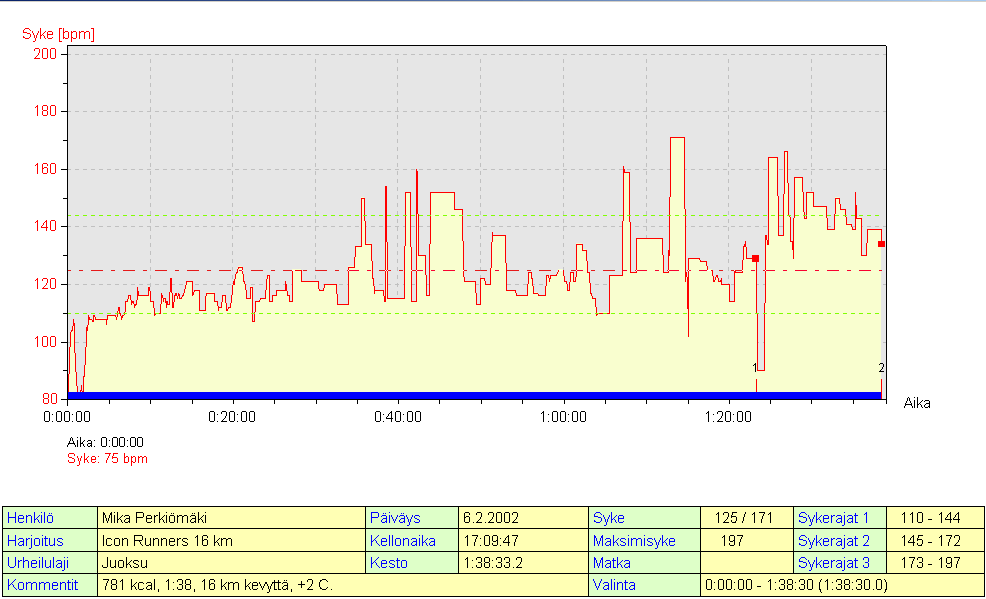The height and width of the screenshot is (599, 986).
Task: Click the empty Matka distance field
Action: click(746, 563)
